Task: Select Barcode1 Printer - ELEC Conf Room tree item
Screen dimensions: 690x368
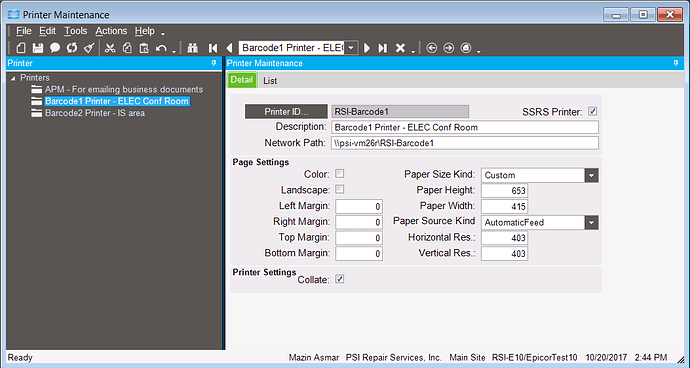Action: [117, 101]
